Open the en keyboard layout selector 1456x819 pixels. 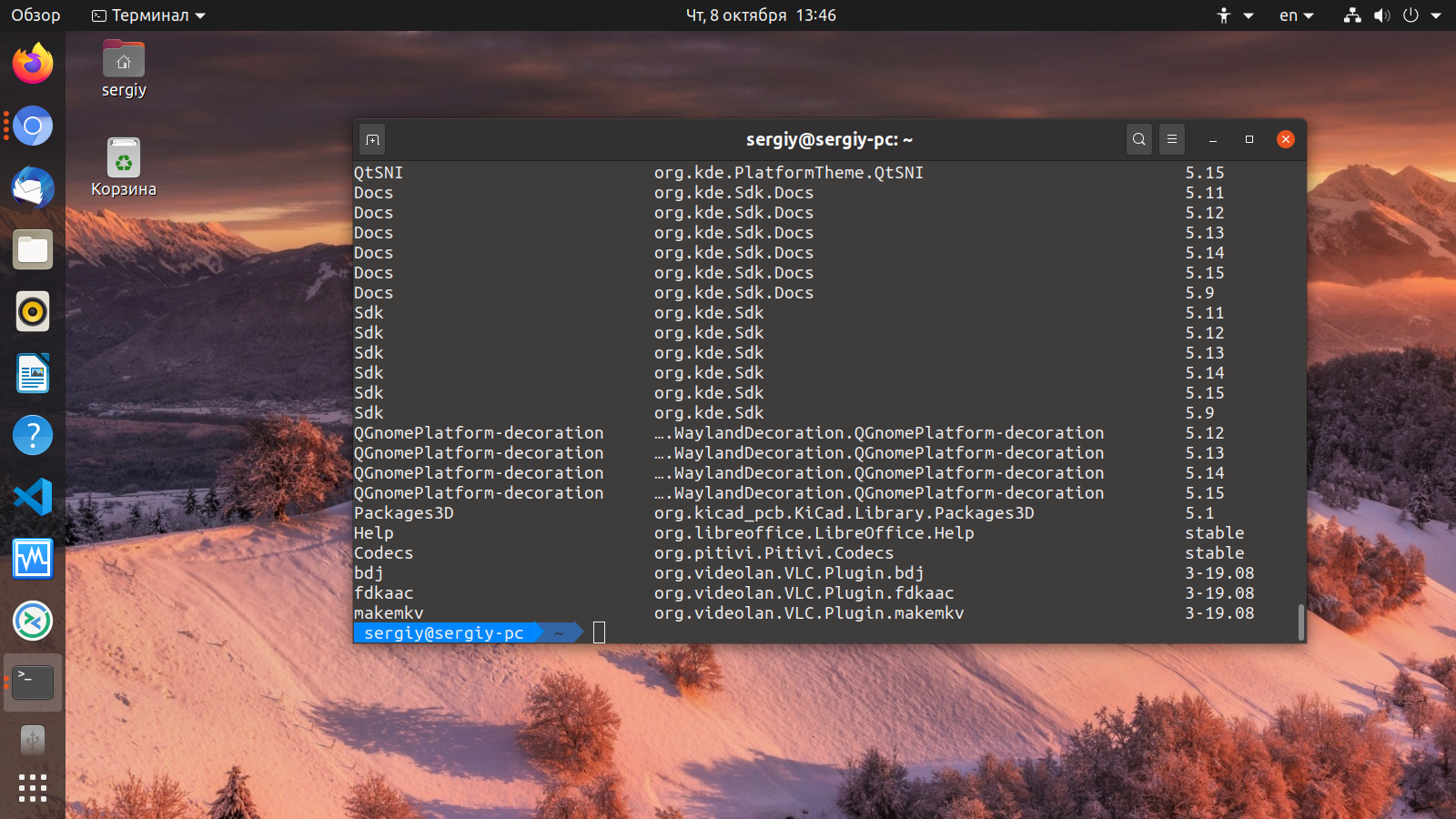1297,15
